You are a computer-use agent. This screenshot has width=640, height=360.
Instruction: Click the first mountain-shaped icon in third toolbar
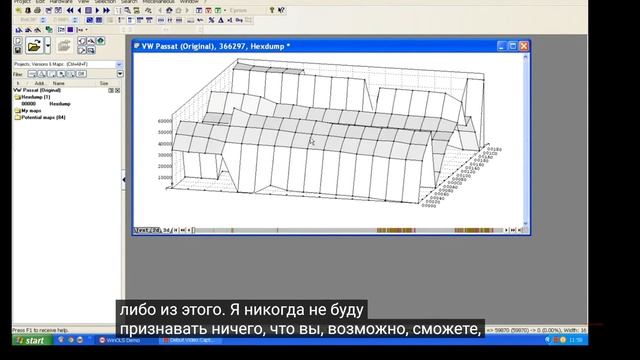pos(19,30)
